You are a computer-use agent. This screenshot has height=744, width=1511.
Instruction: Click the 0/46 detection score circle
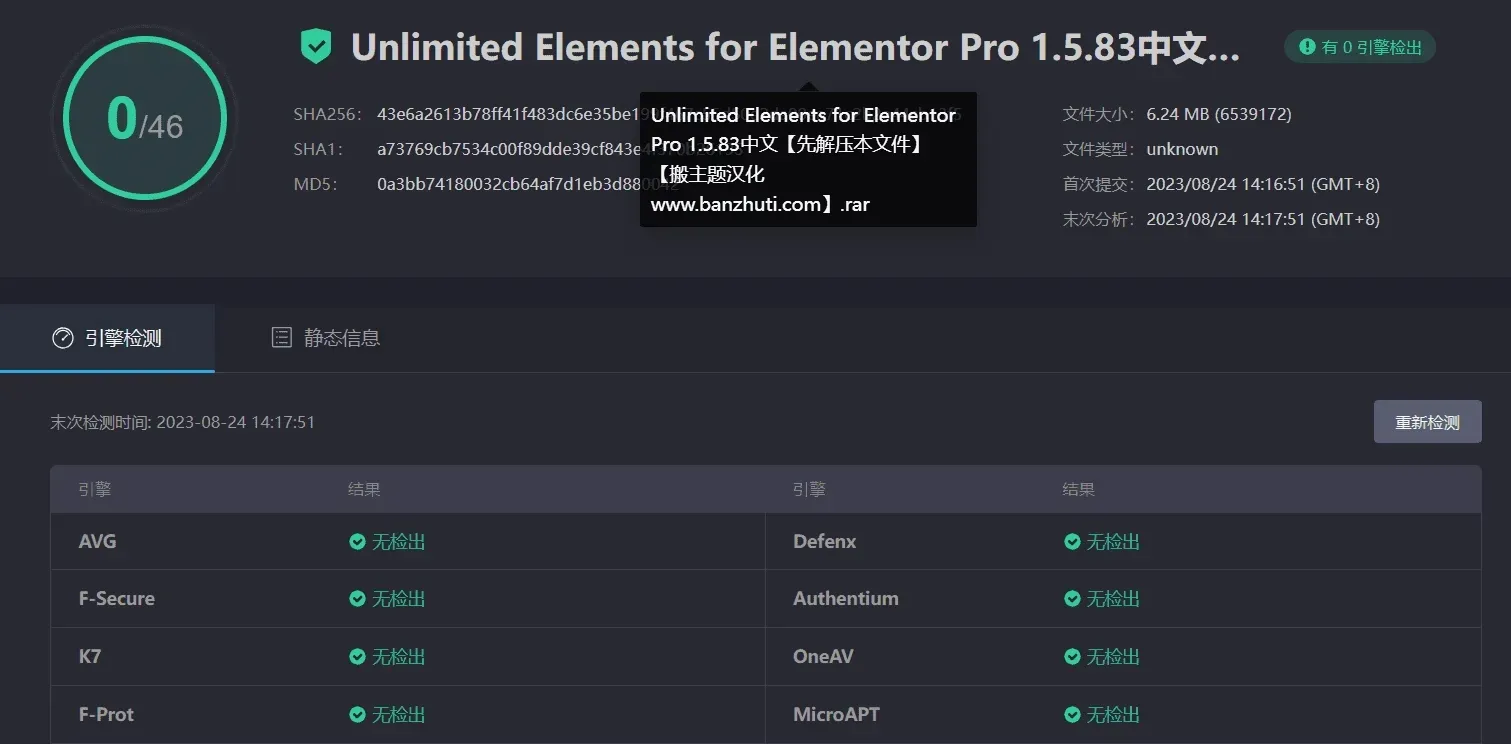tap(145, 119)
